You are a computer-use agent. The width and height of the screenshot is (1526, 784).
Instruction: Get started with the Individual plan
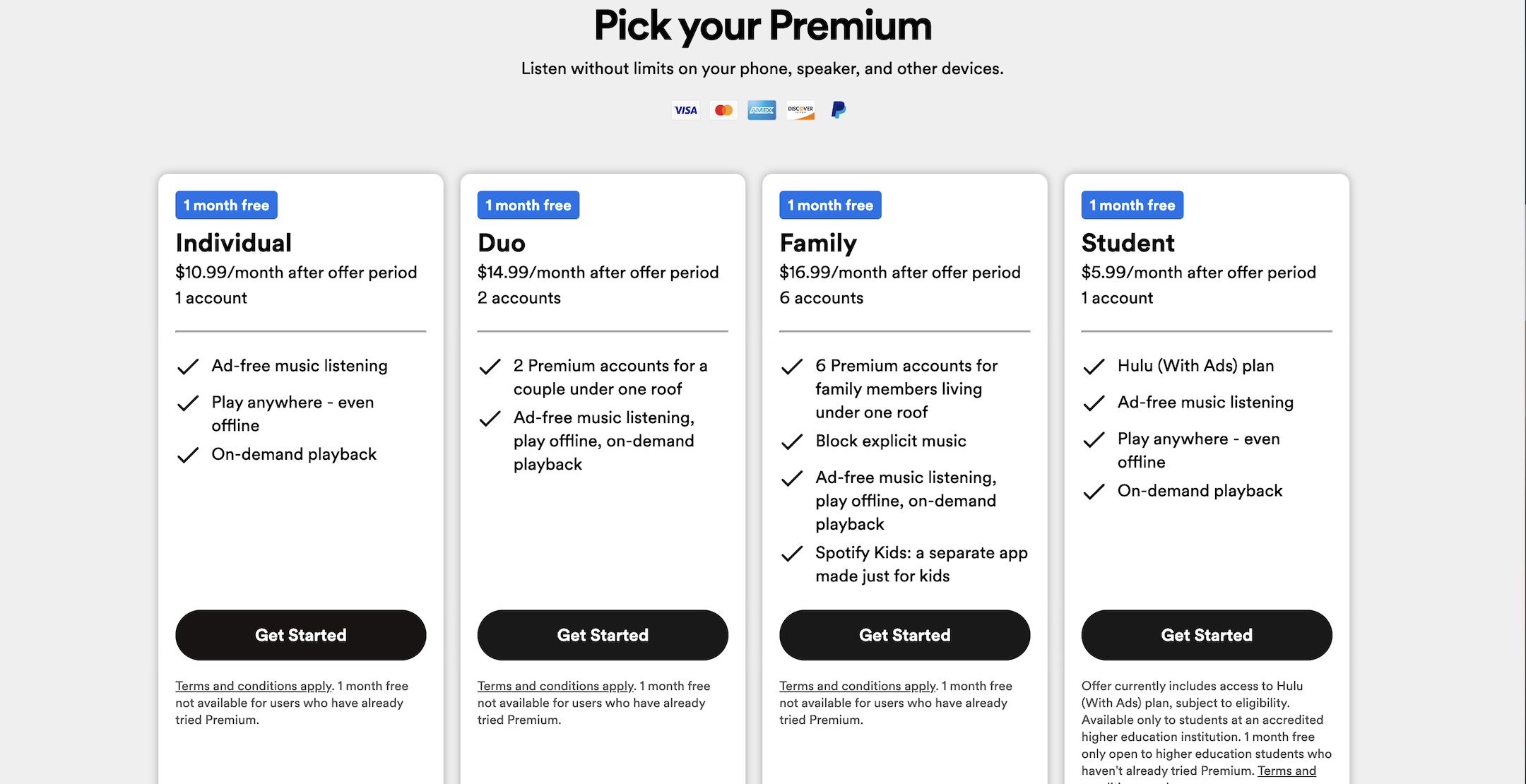click(301, 635)
